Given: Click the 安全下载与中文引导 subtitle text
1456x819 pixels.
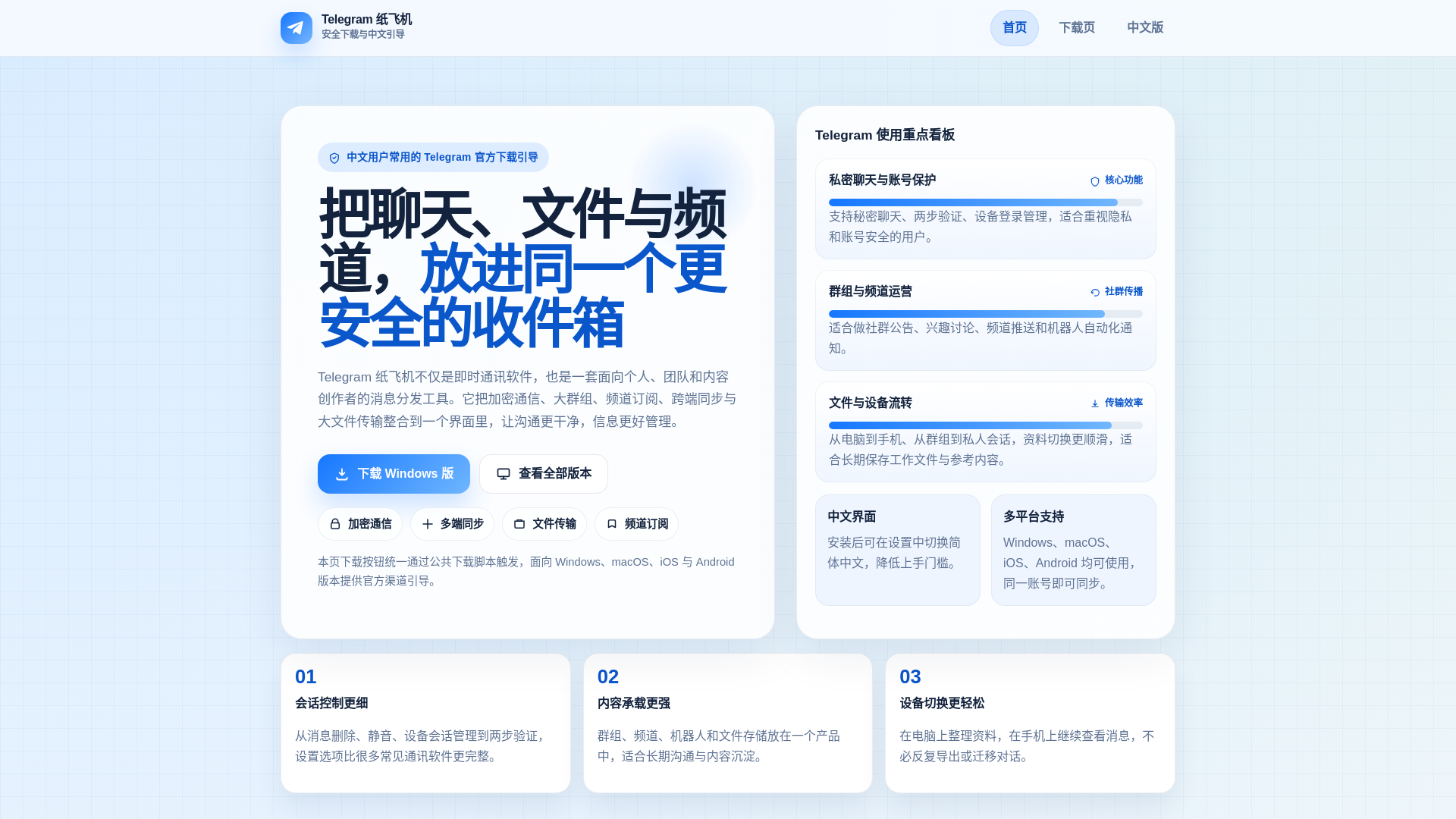Looking at the screenshot, I should pyautogui.click(x=363, y=34).
